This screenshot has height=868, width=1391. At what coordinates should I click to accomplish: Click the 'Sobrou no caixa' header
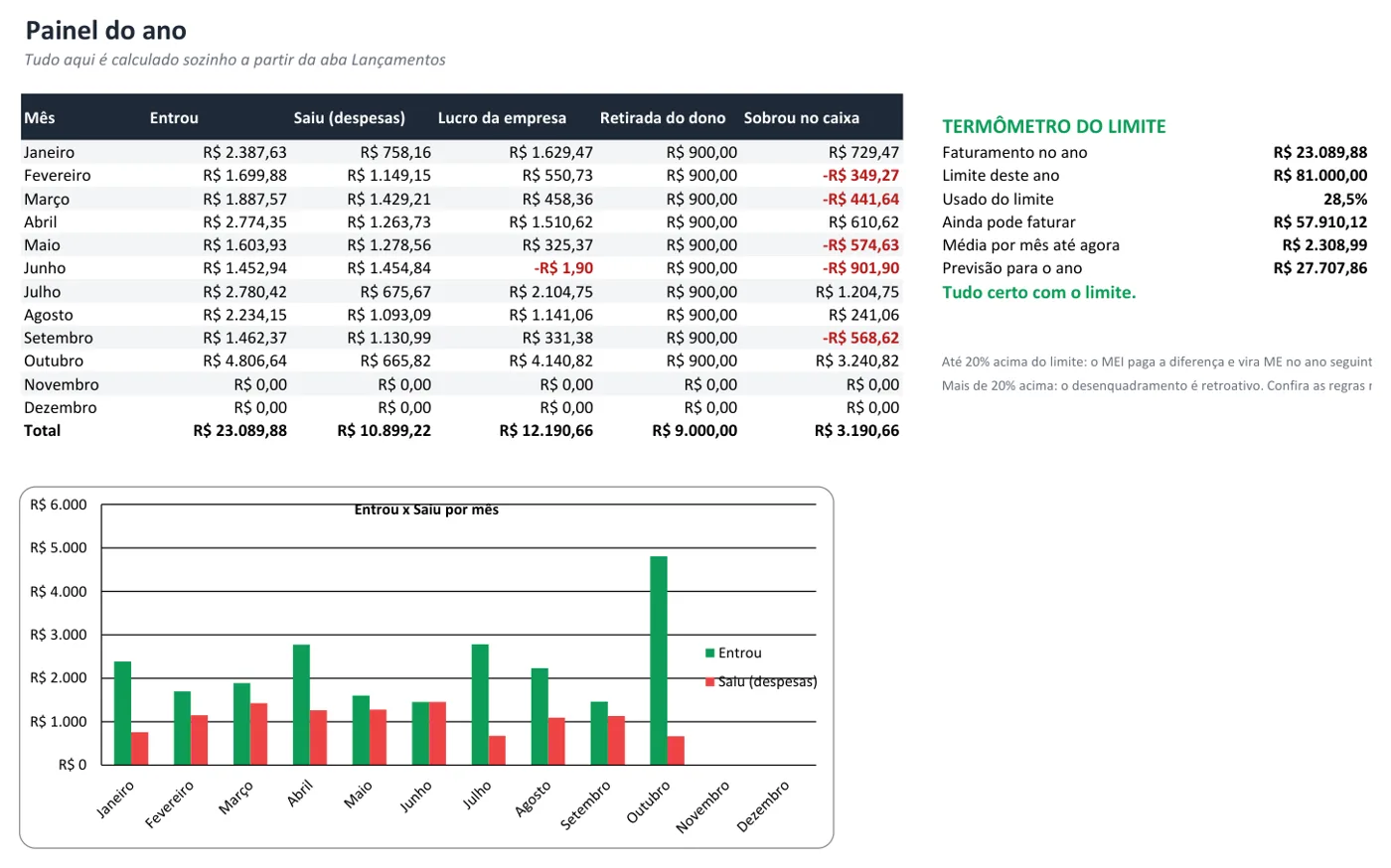pyautogui.click(x=801, y=118)
